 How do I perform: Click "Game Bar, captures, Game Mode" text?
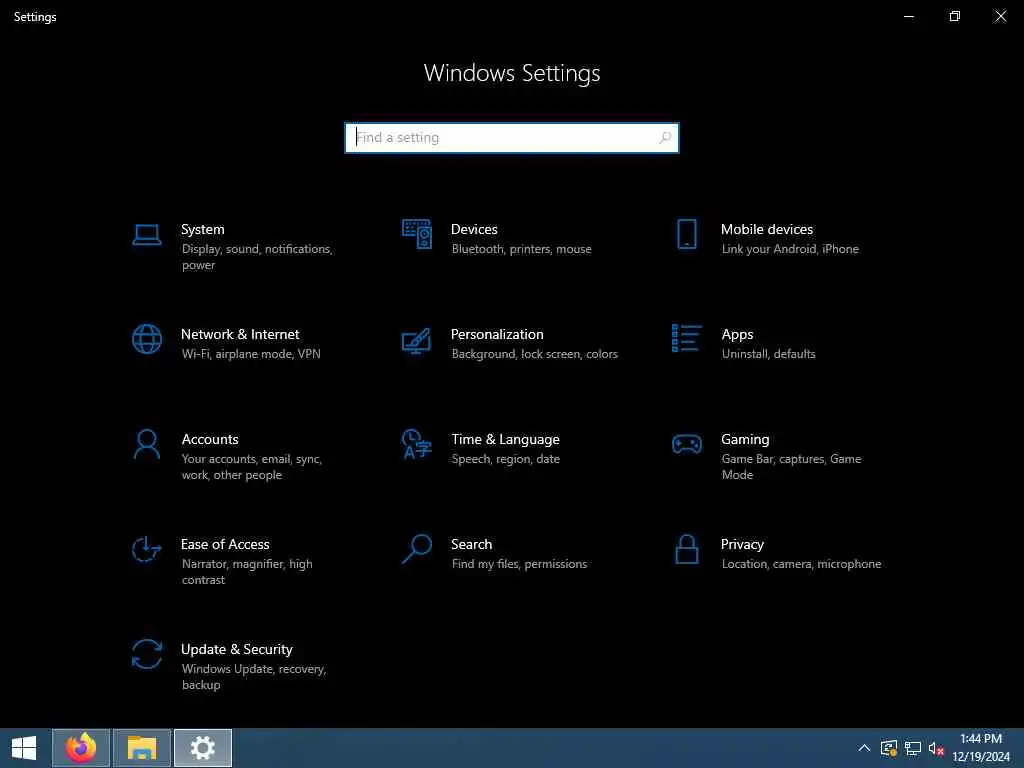[x=791, y=467]
